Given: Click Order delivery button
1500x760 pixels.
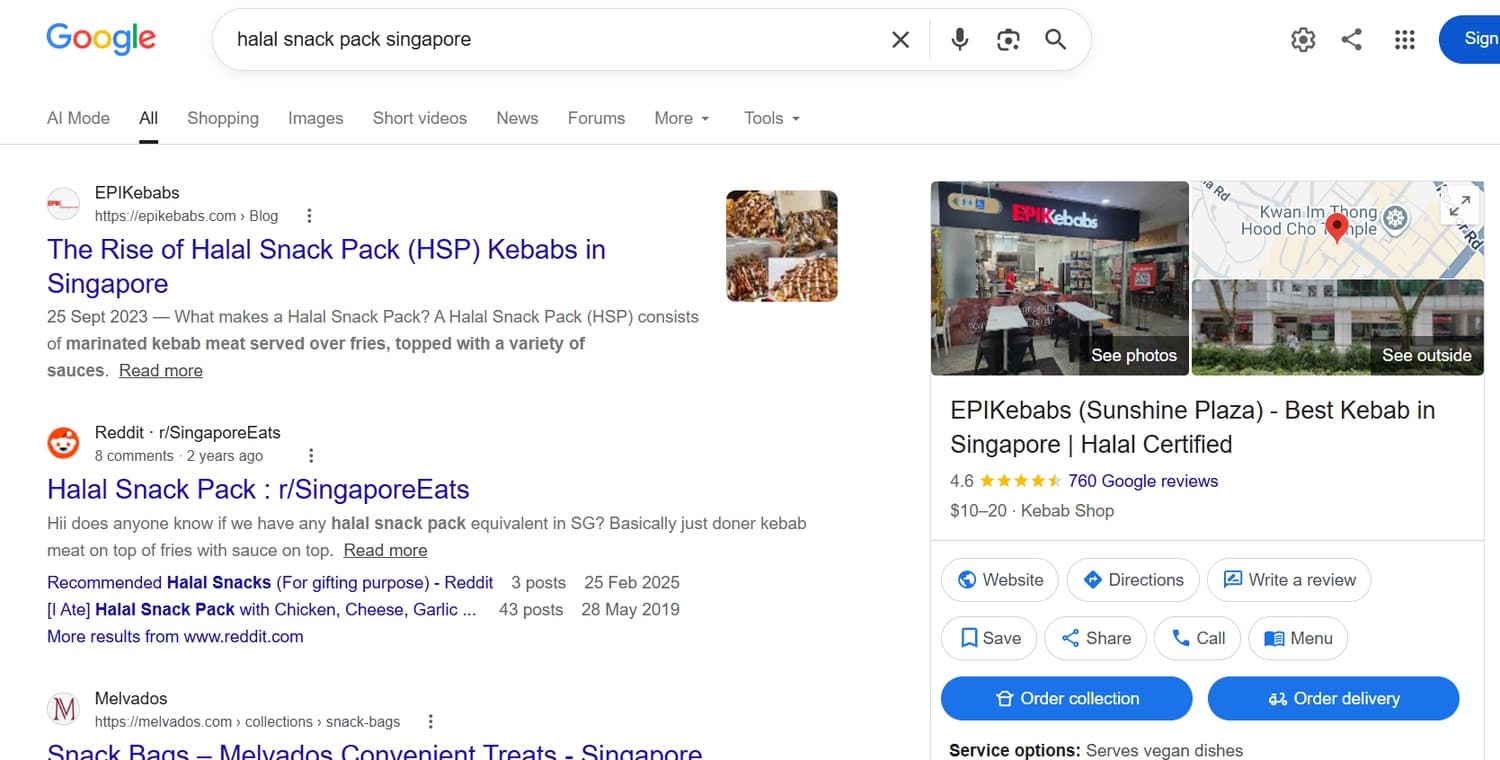Looking at the screenshot, I should tap(1334, 698).
